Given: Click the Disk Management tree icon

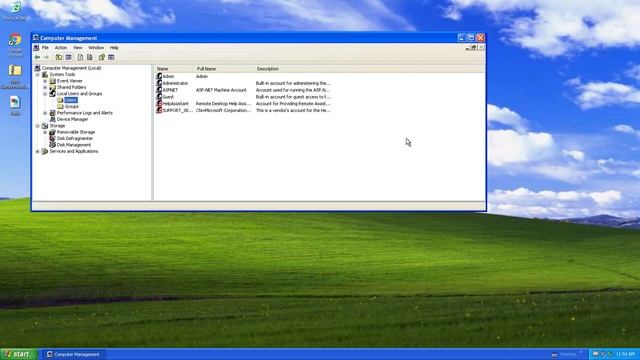Looking at the screenshot, I should [x=52, y=144].
